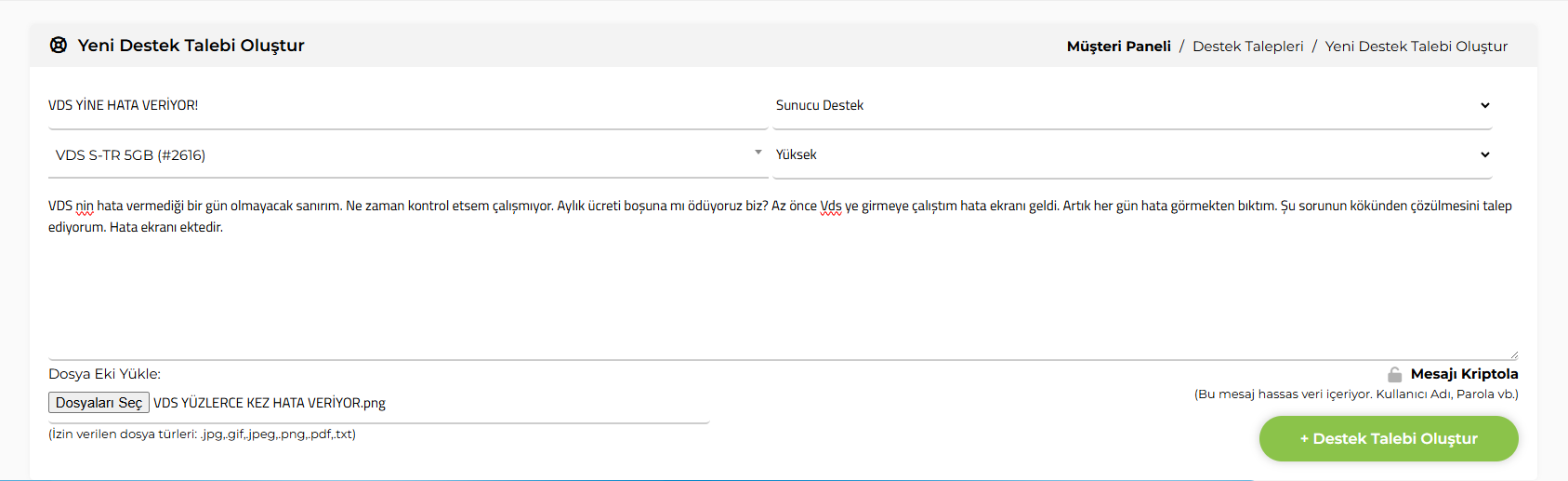This screenshot has height=481, width=1568.
Task: Click the Yeni Destek Talebi Oluştur page heading
Action: point(191,46)
